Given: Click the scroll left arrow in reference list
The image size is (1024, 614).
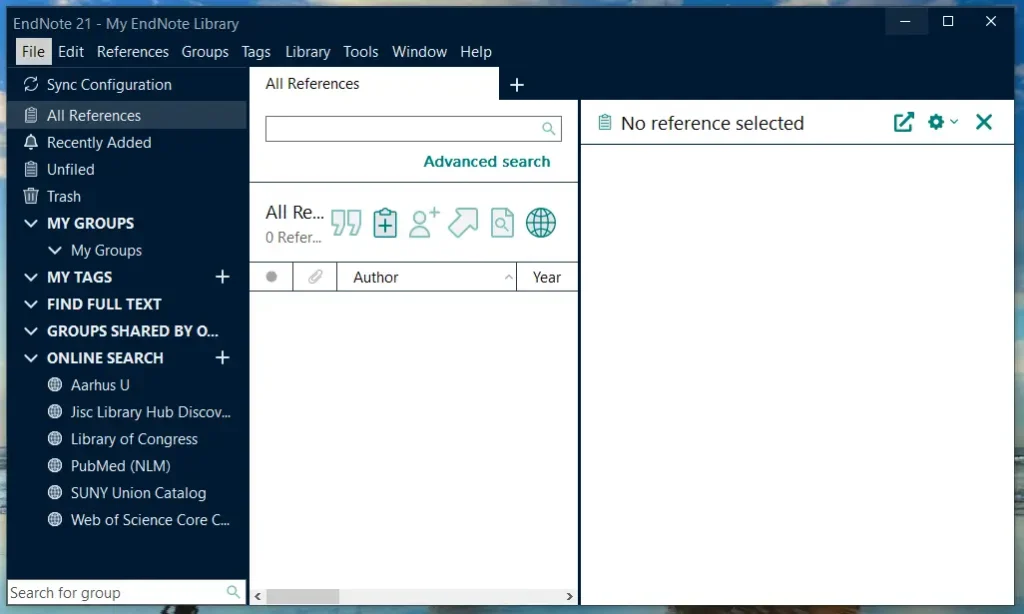Looking at the screenshot, I should (x=258, y=596).
